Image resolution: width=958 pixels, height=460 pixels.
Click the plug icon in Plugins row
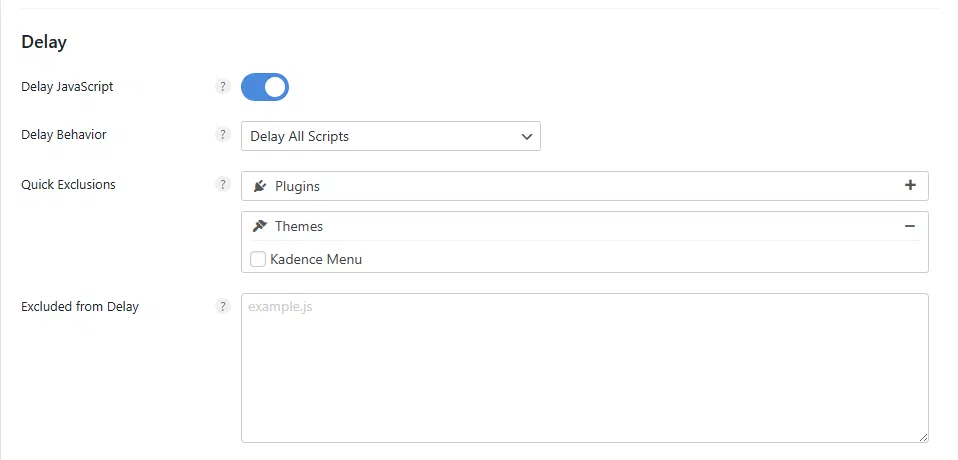(260, 186)
